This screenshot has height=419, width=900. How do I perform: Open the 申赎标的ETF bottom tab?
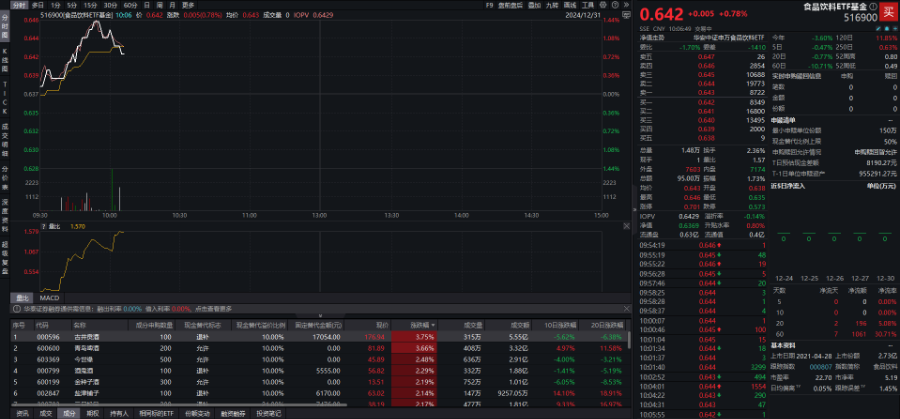pos(155,412)
